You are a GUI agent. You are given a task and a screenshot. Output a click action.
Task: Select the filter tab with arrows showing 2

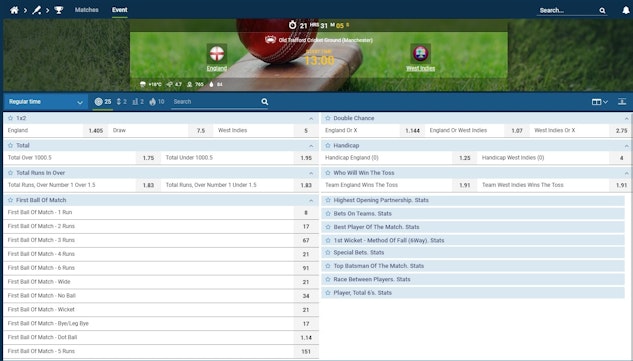(x=122, y=102)
